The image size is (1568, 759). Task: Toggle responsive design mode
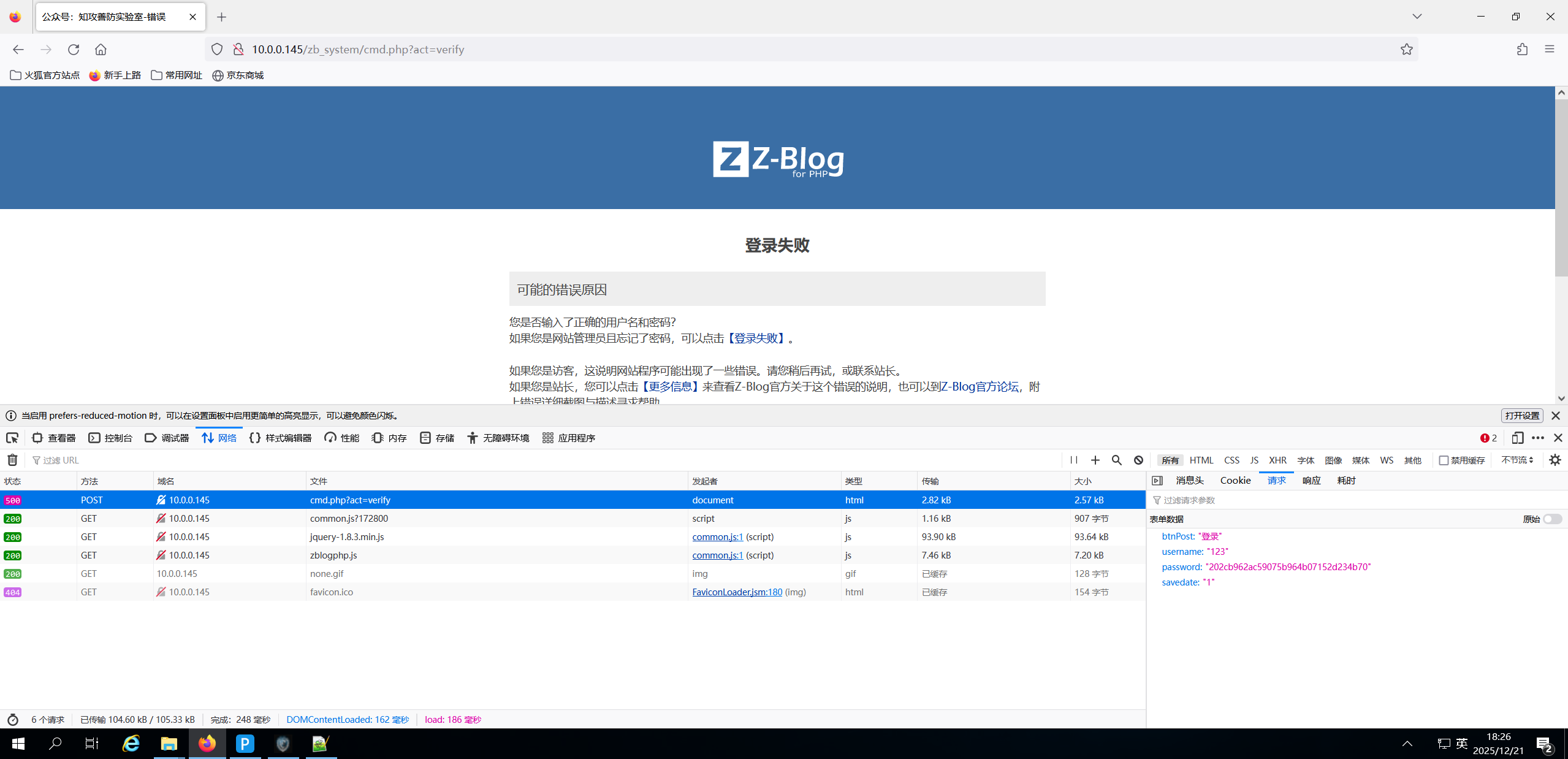pyautogui.click(x=1518, y=438)
